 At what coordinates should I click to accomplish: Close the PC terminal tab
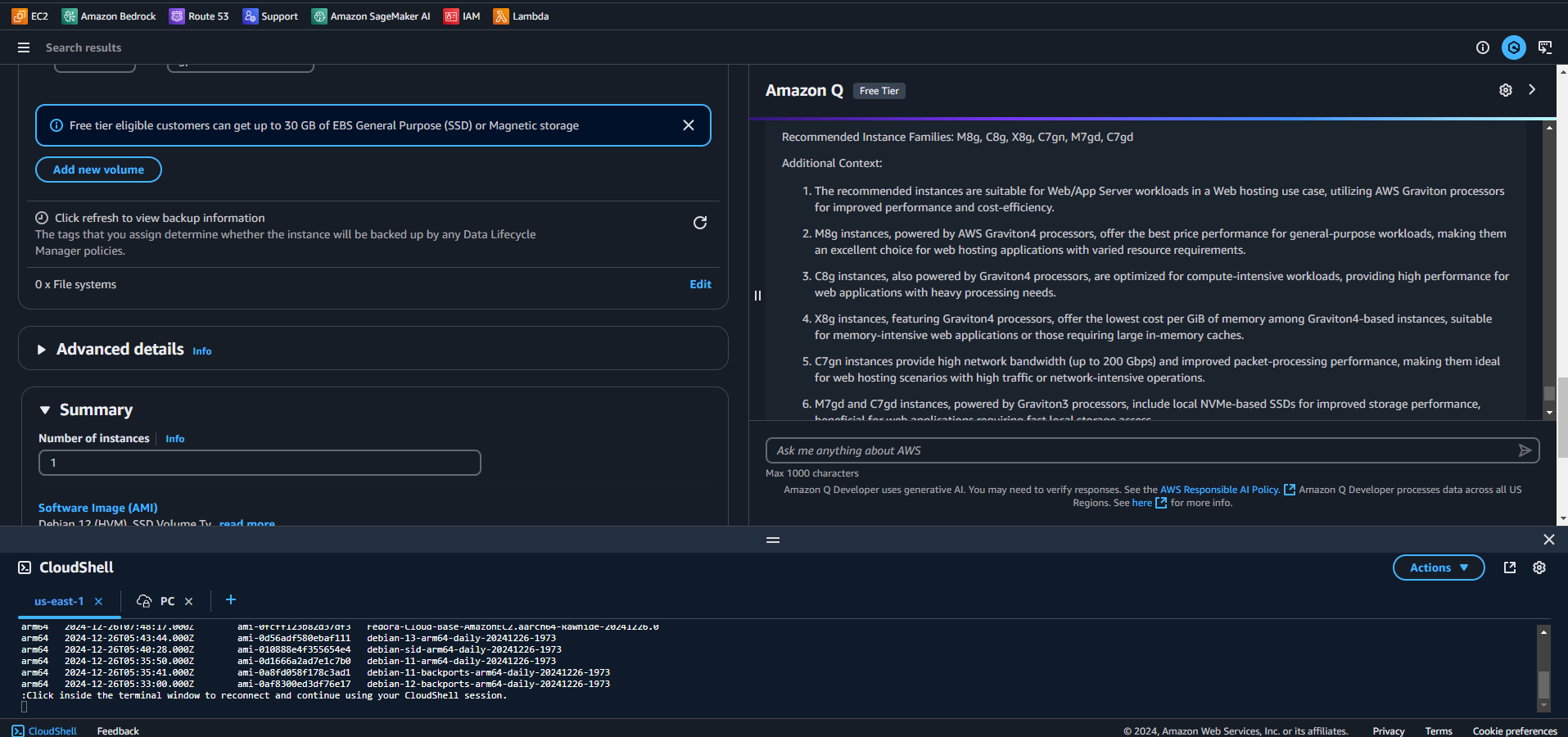[188, 601]
